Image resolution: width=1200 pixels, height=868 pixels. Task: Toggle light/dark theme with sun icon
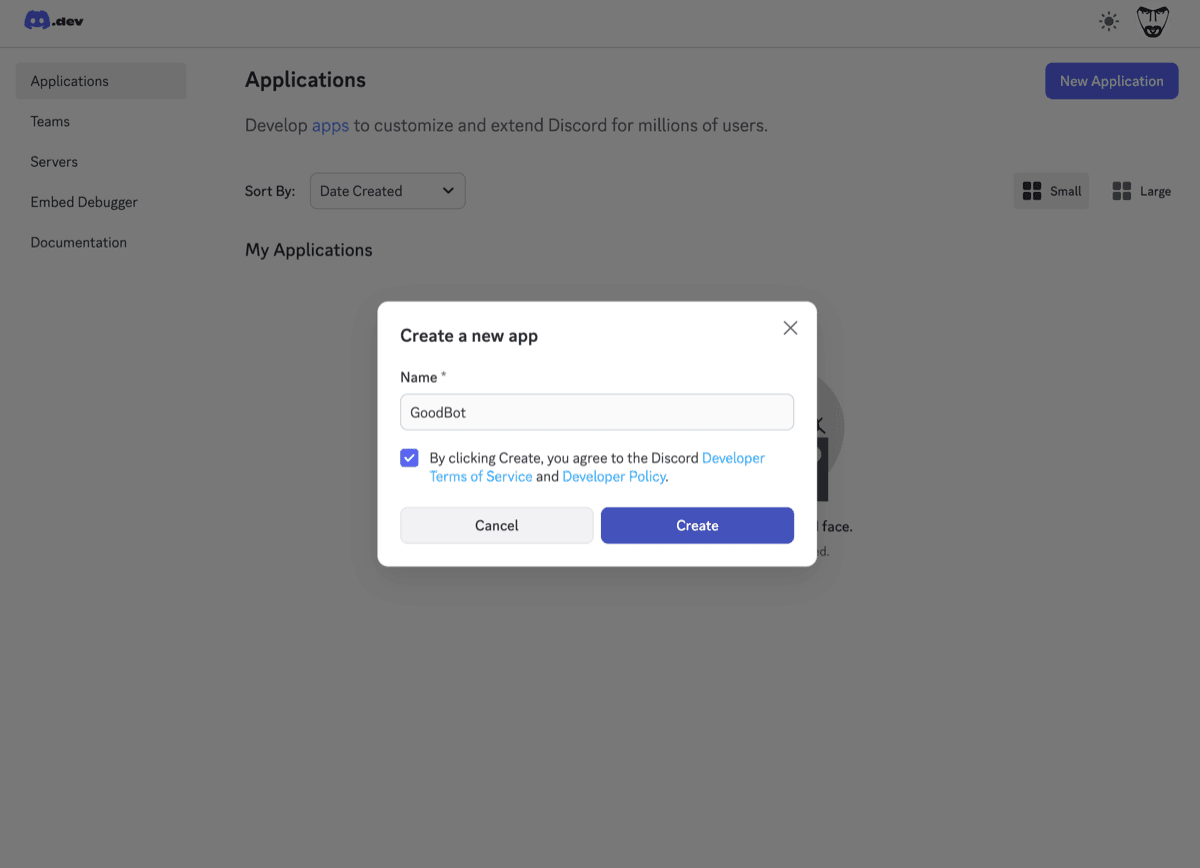click(x=1108, y=20)
